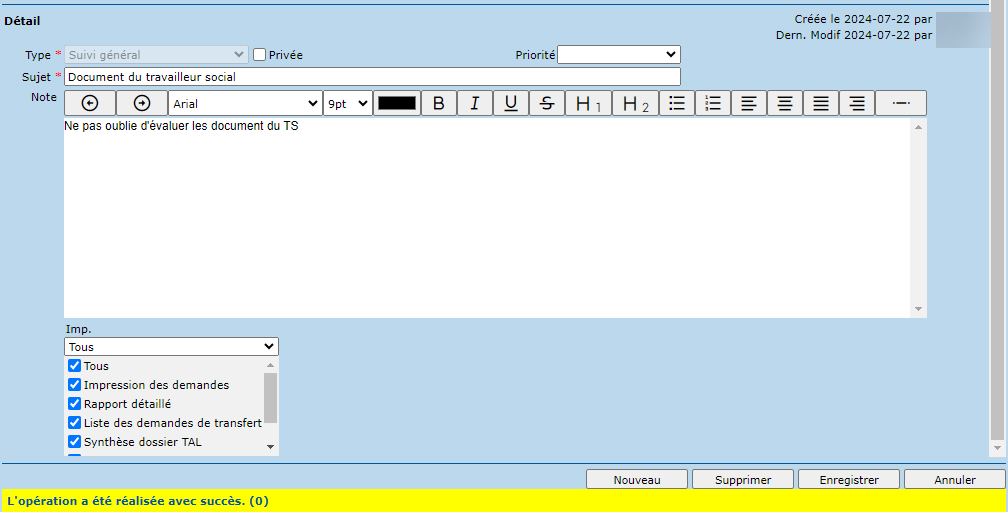1008x512 pixels.
Task: Open the black text color swatch
Action: point(397,103)
